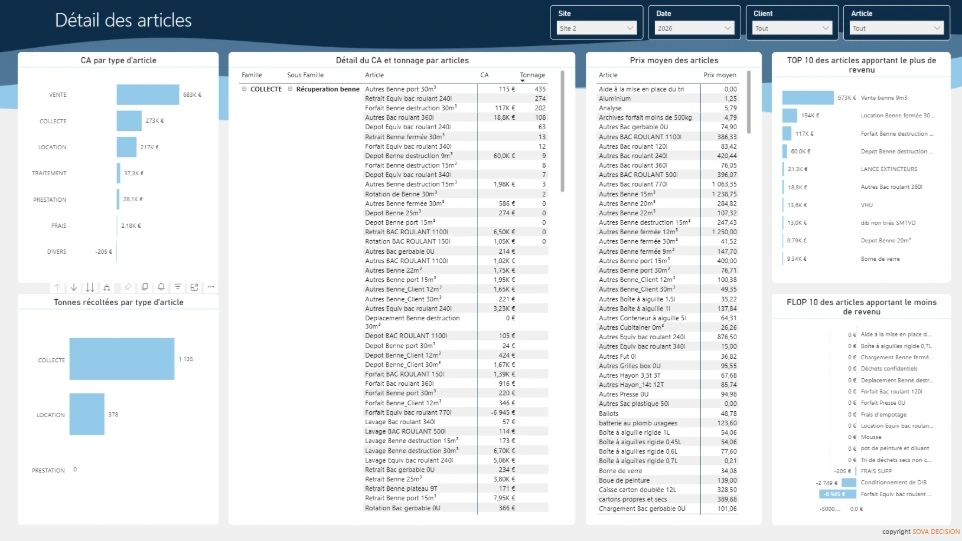The image size is (962, 541).
Task: Select row 'Autres Bac roulant 360l' in CA table
Action: 455,117
